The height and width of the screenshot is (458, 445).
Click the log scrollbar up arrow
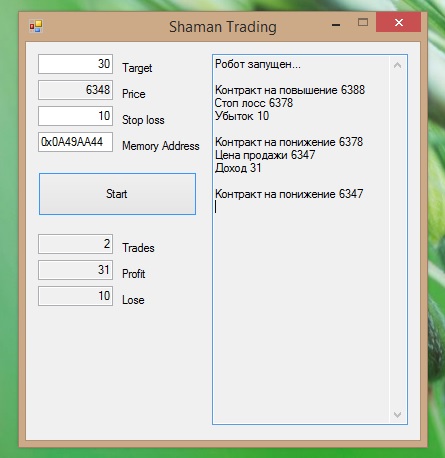point(397,65)
